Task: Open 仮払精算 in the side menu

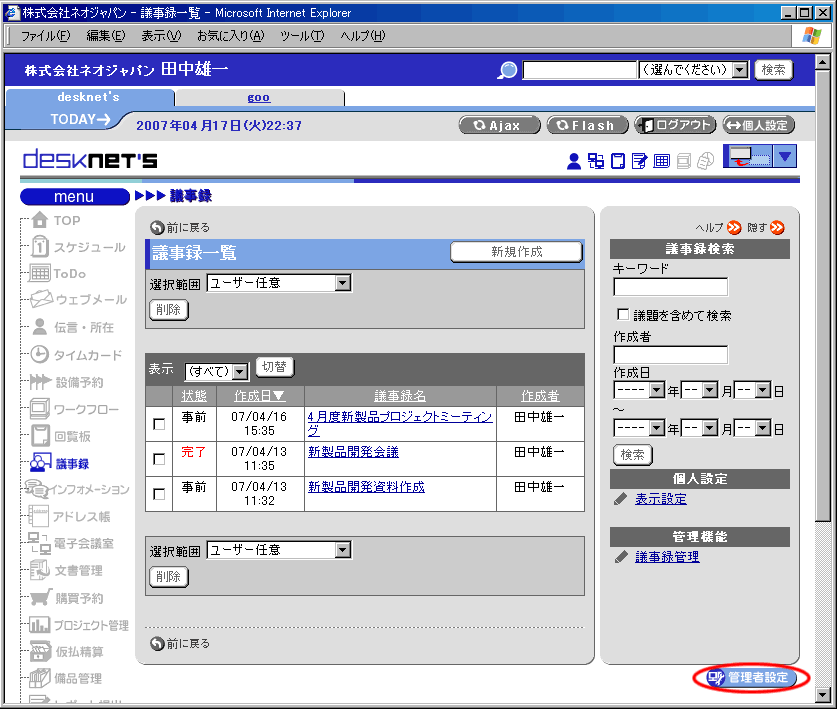Action: (66, 651)
